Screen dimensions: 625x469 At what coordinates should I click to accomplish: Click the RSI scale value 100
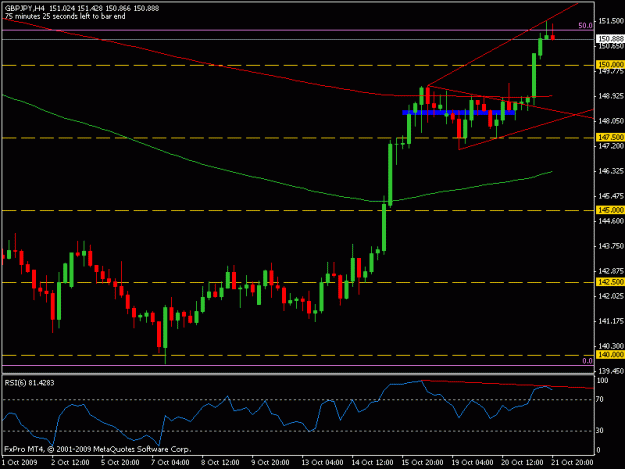click(603, 381)
